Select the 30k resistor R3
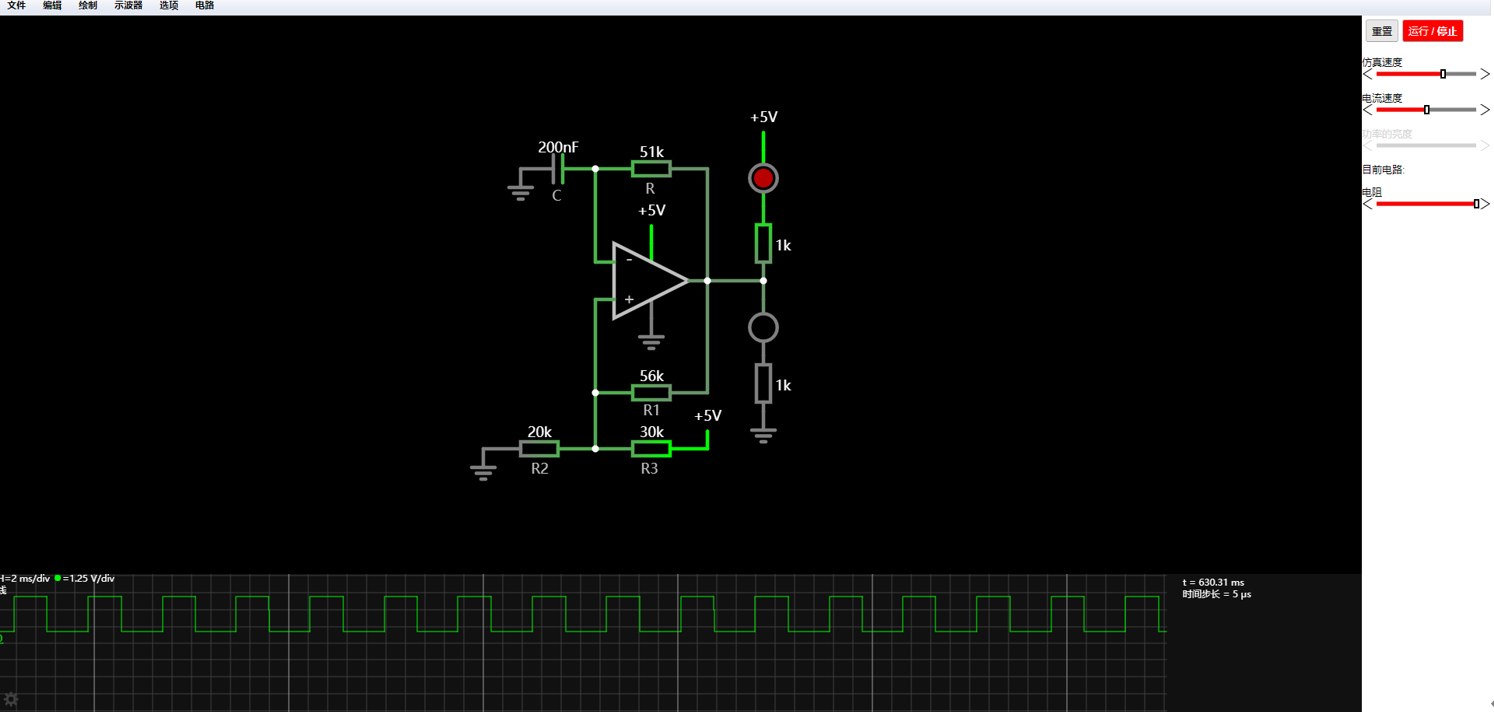This screenshot has width=1494, height=712. click(651, 449)
